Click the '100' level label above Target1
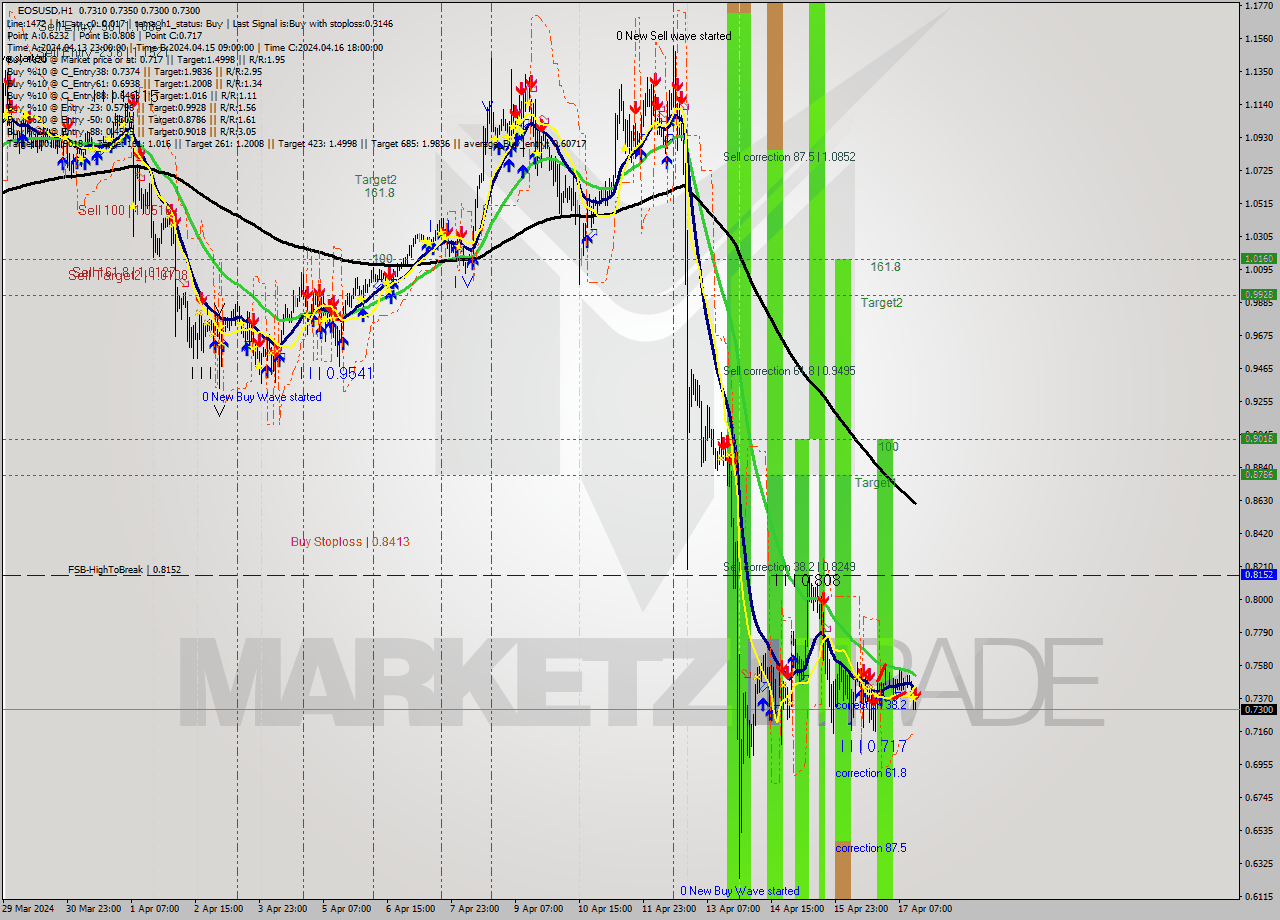 point(888,447)
